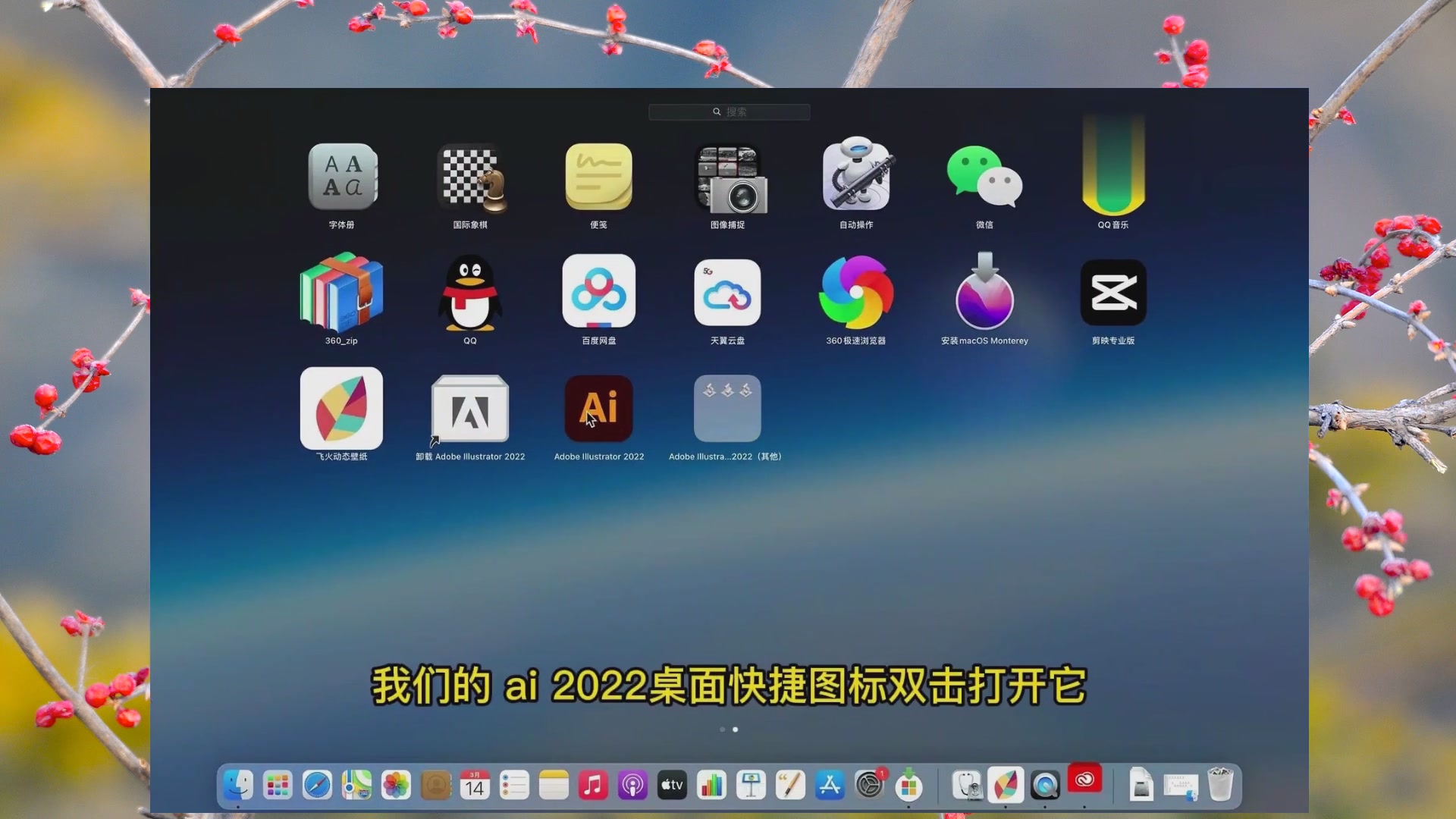Switch to first Launchpad page dot
The image size is (1456, 819).
723,730
